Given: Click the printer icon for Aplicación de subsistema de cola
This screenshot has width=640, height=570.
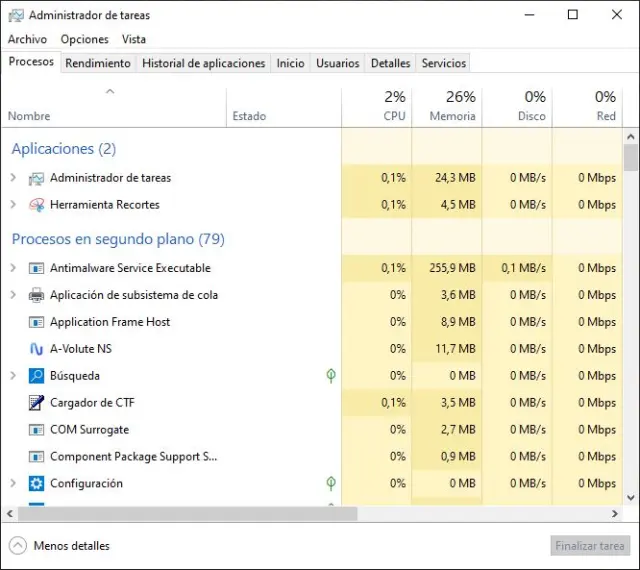Looking at the screenshot, I should pyautogui.click(x=37, y=295).
